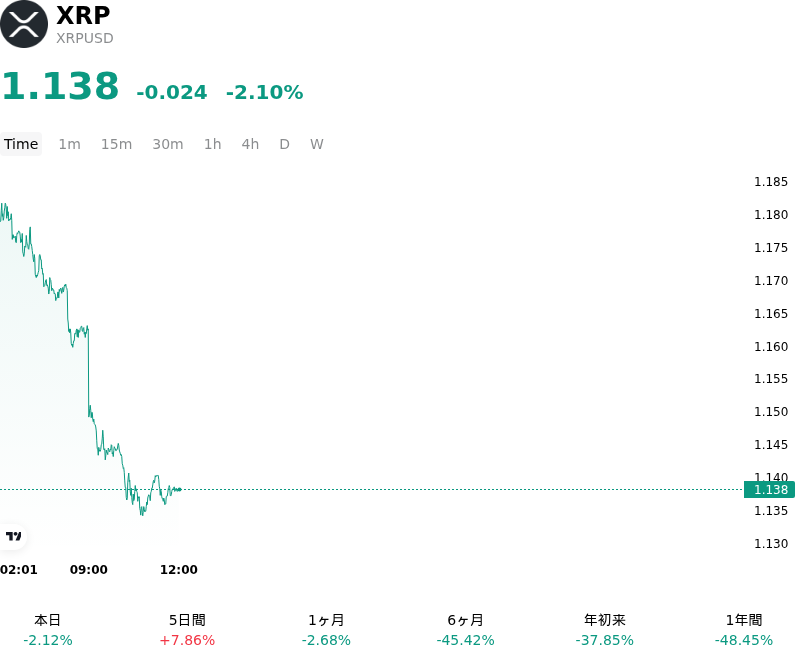Image resolution: width=800 pixels, height=660 pixels.
Task: Switch to daily D interval
Action: point(284,144)
